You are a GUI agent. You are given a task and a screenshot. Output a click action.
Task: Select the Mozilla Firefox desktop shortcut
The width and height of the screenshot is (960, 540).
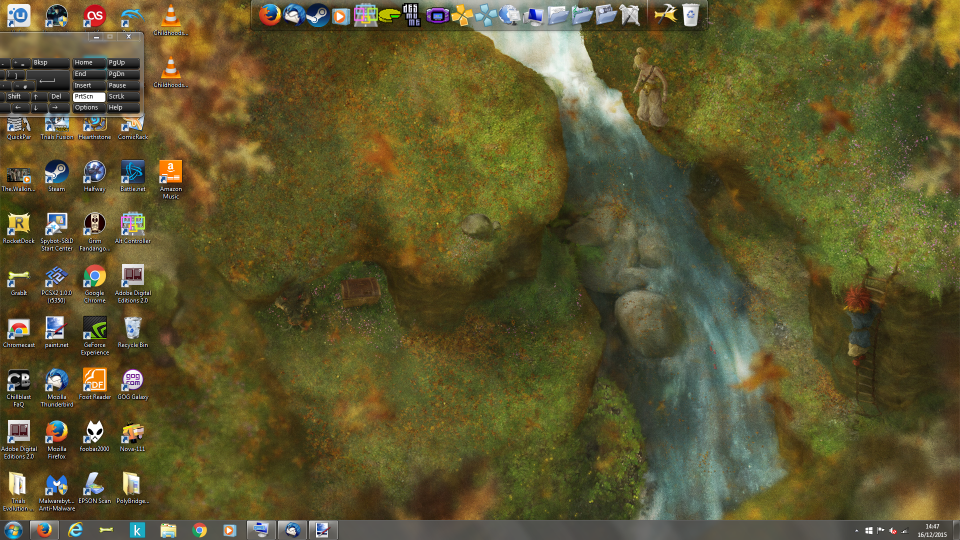point(56,440)
